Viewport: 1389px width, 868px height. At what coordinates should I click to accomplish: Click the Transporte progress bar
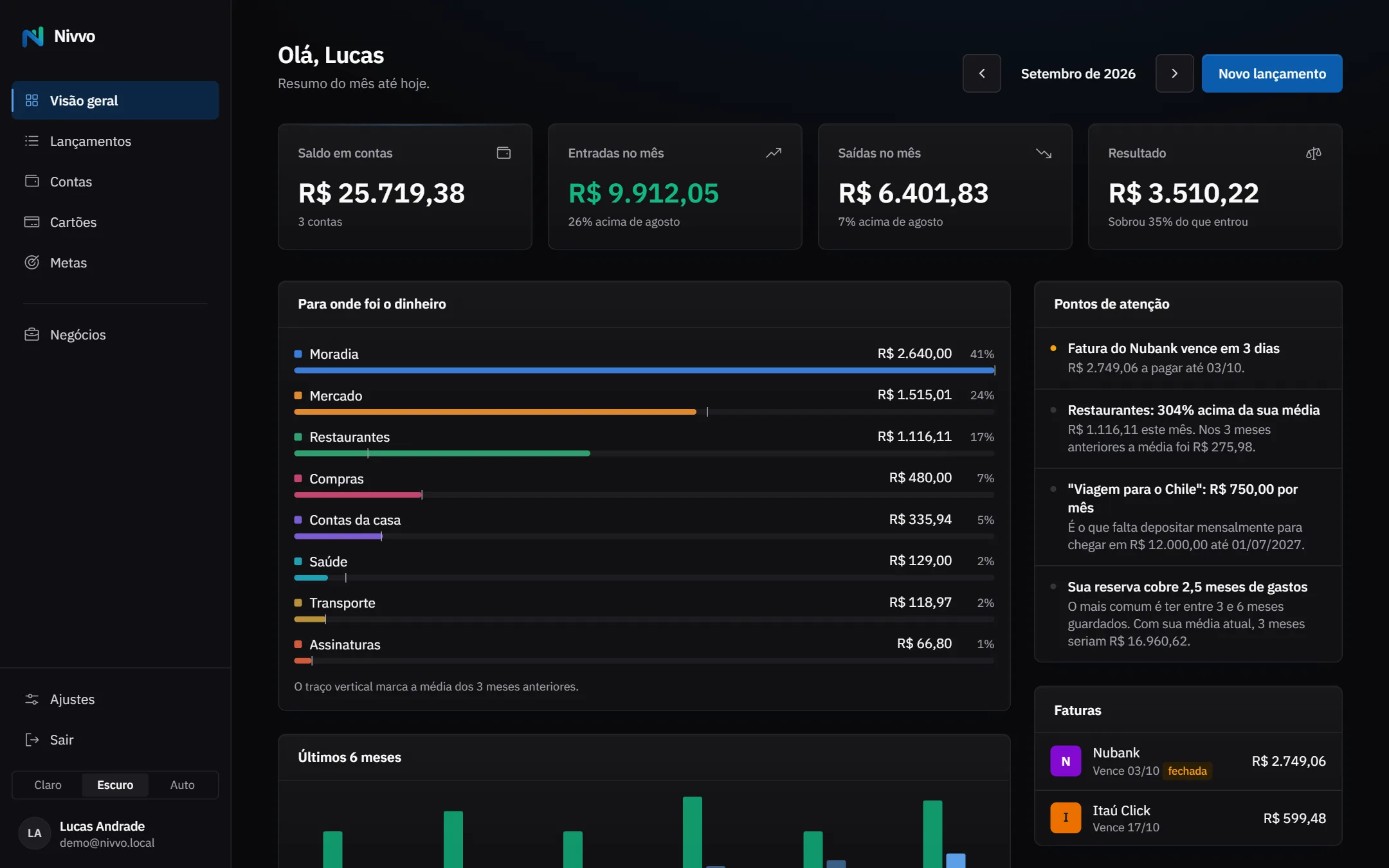click(x=644, y=619)
